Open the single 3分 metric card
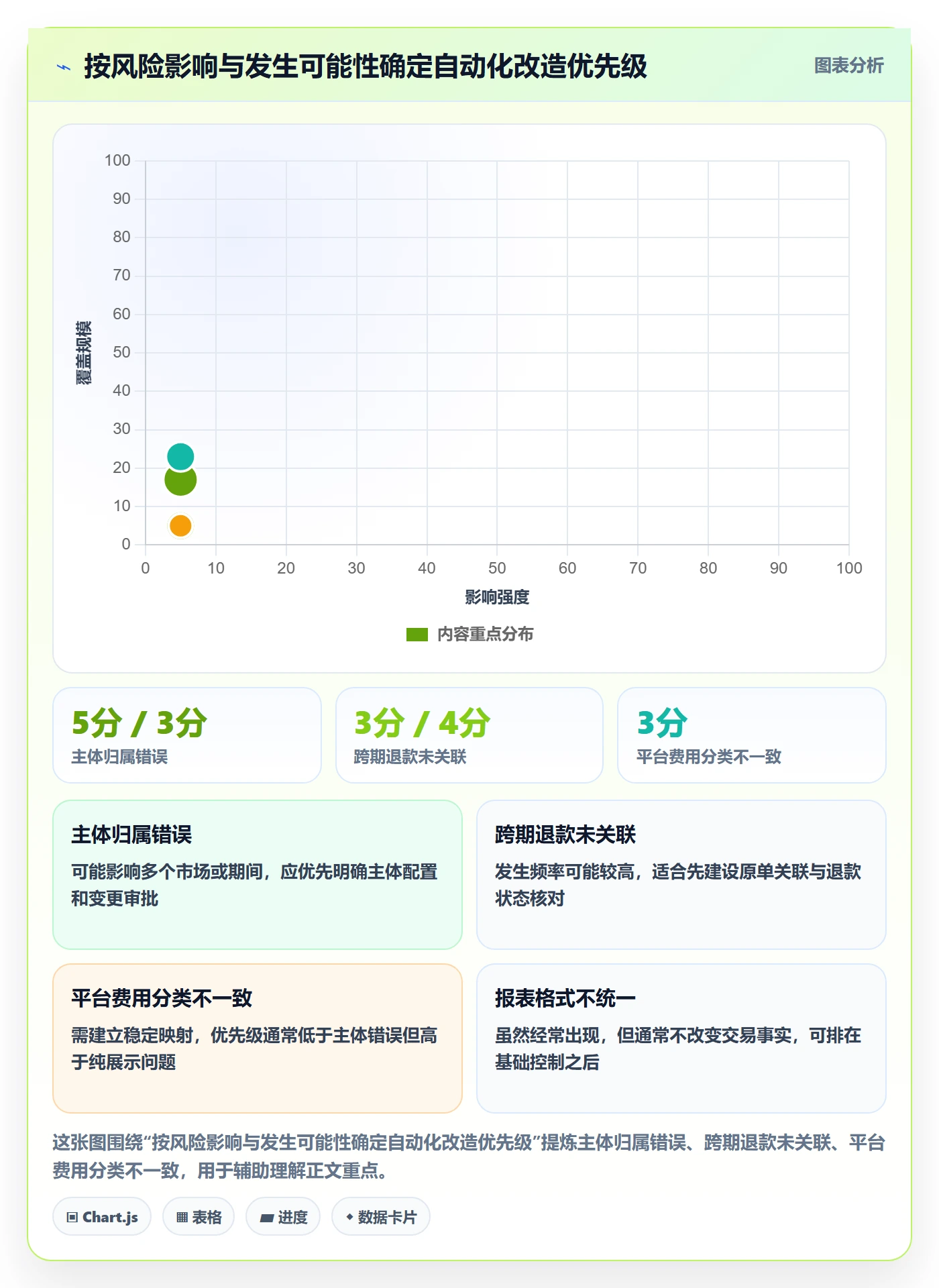939x1288 pixels. tap(752, 735)
